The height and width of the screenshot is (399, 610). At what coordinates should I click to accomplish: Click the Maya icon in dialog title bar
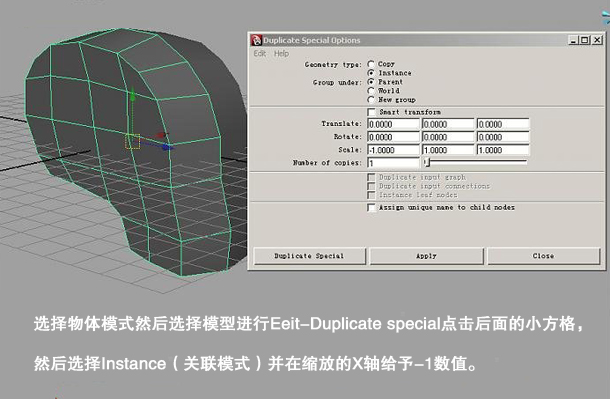coord(256,40)
